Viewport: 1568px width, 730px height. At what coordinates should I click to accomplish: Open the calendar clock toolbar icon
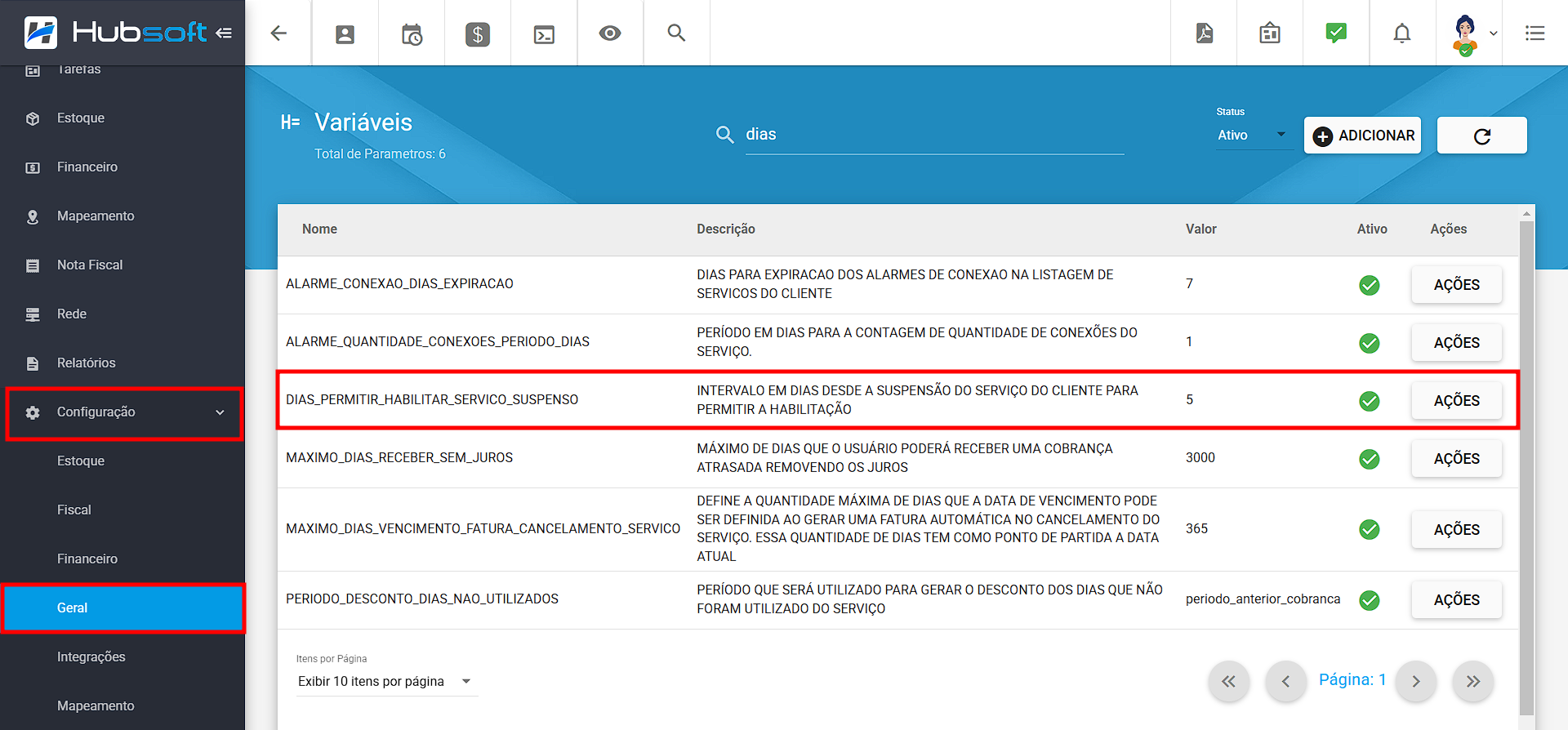tap(412, 33)
